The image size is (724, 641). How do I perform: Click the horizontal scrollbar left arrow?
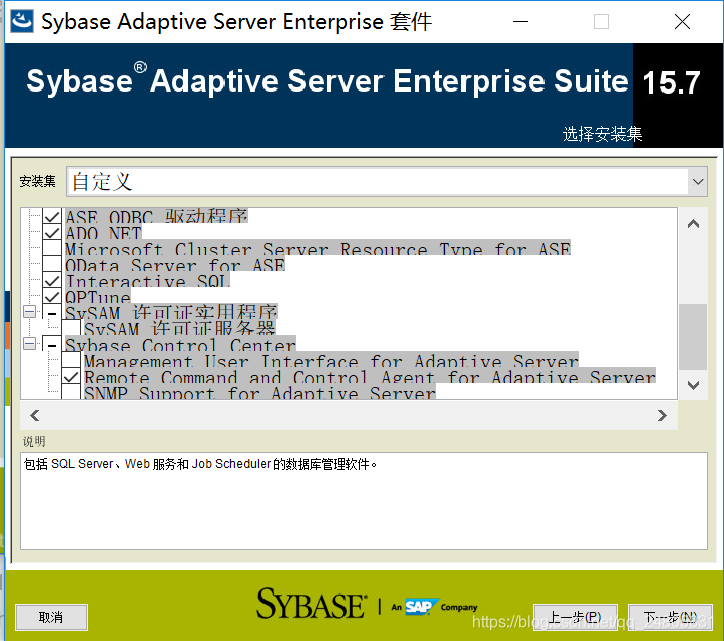pyautogui.click(x=35, y=415)
